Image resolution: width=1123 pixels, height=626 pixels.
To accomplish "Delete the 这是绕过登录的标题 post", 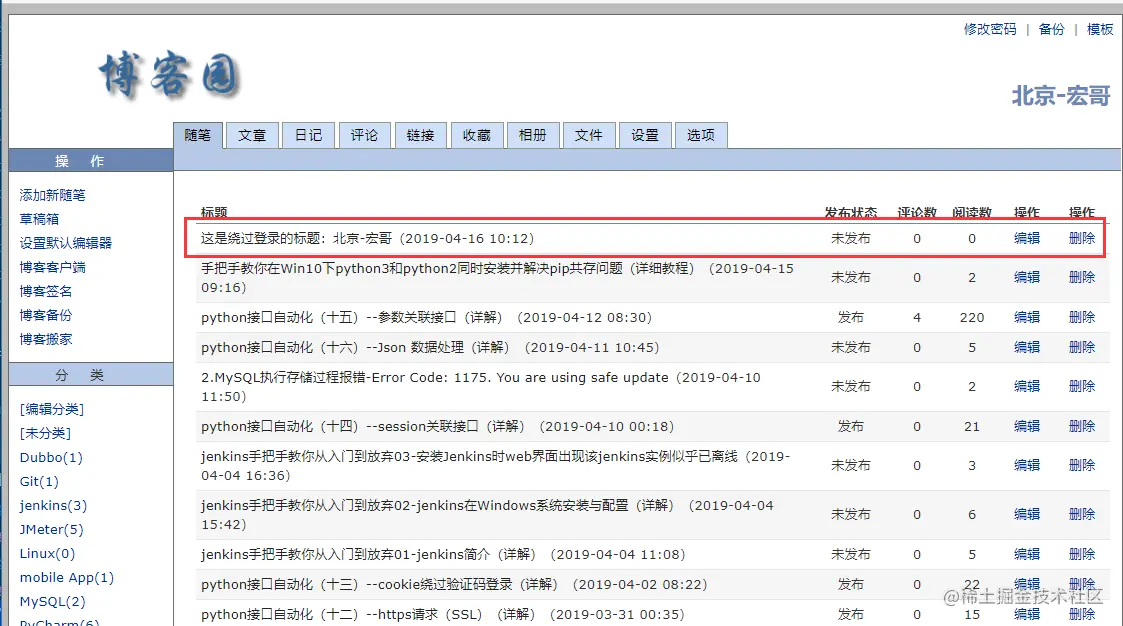I will coord(1081,239).
